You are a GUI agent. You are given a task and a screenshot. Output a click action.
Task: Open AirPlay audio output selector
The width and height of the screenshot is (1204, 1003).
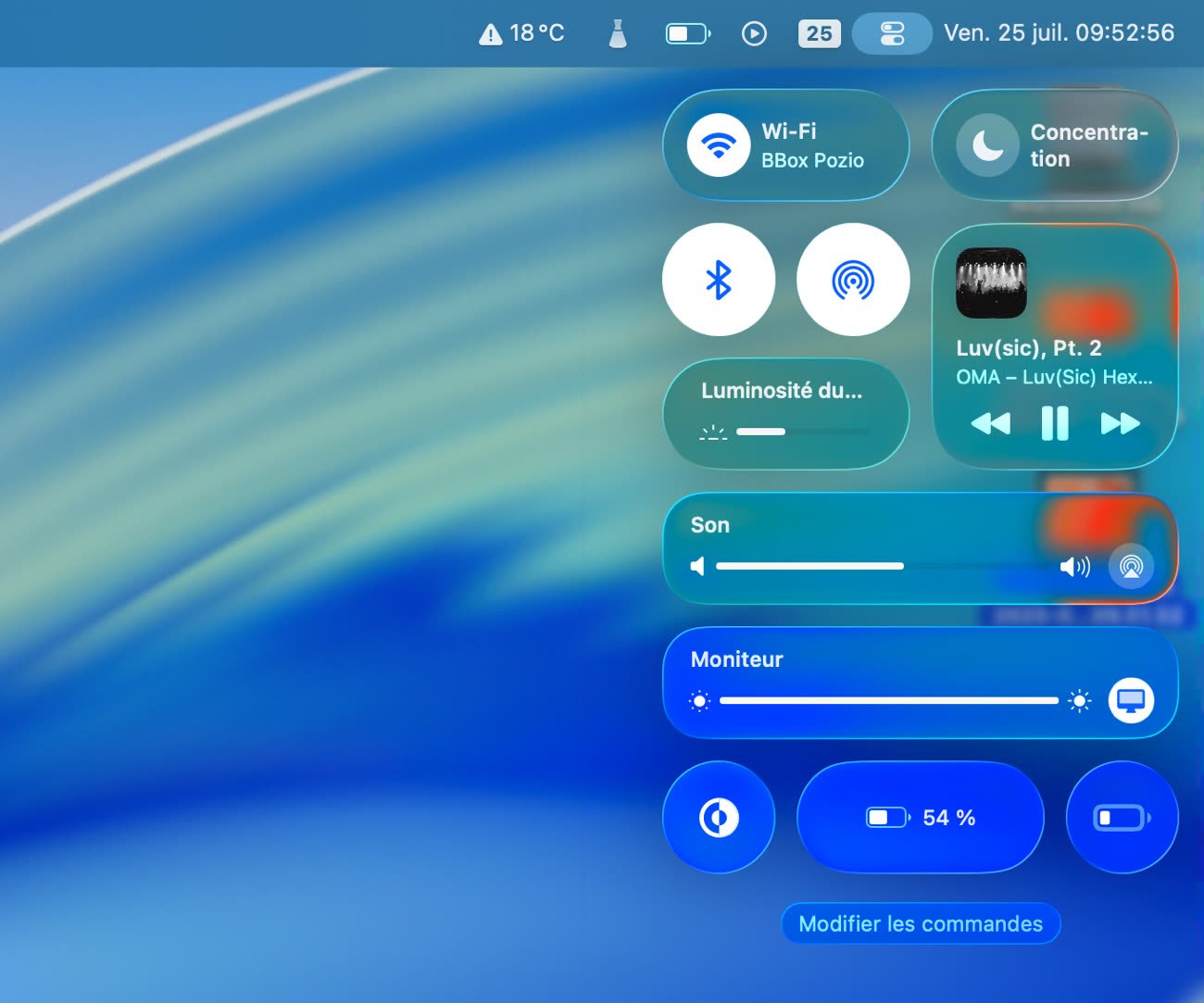point(1131,566)
